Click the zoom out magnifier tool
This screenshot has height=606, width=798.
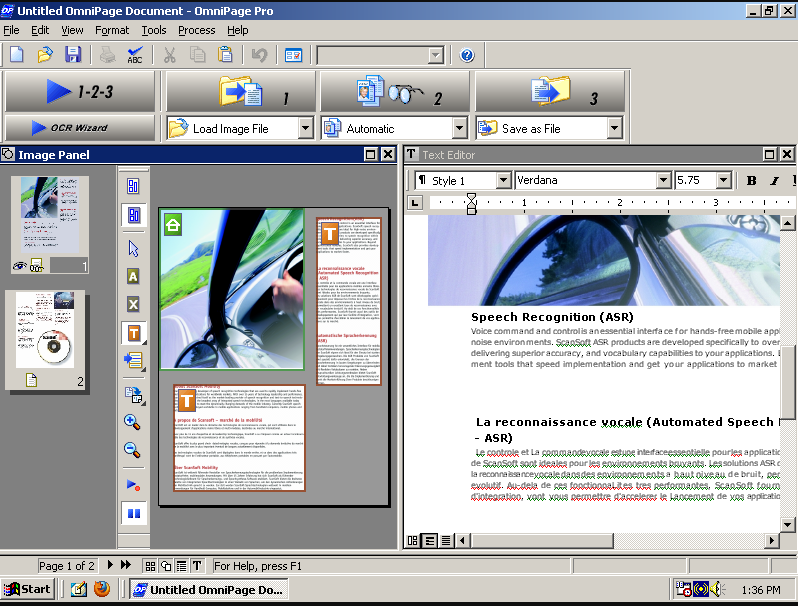pos(132,449)
